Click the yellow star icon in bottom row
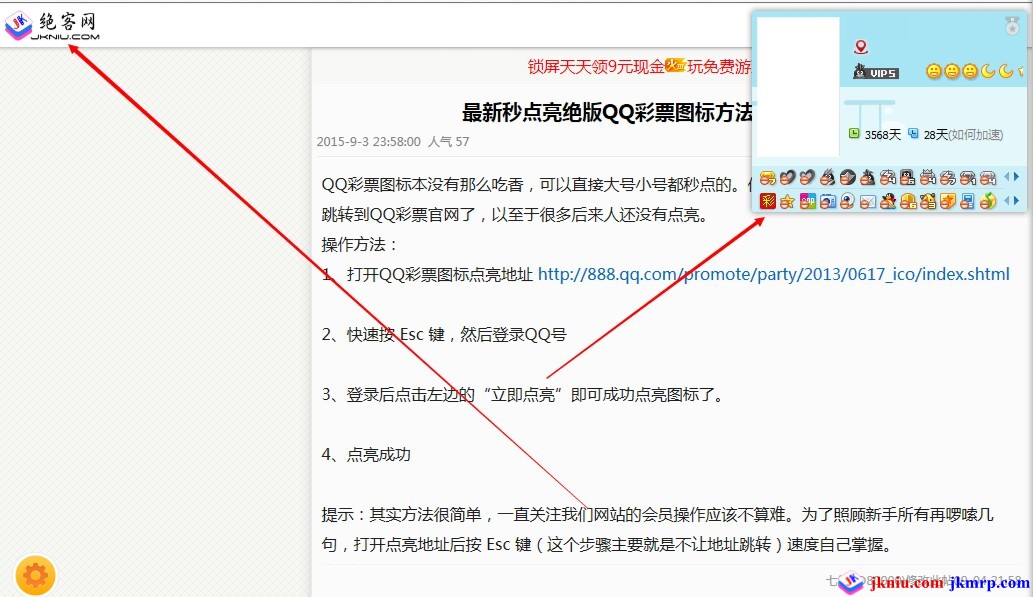 [787, 201]
